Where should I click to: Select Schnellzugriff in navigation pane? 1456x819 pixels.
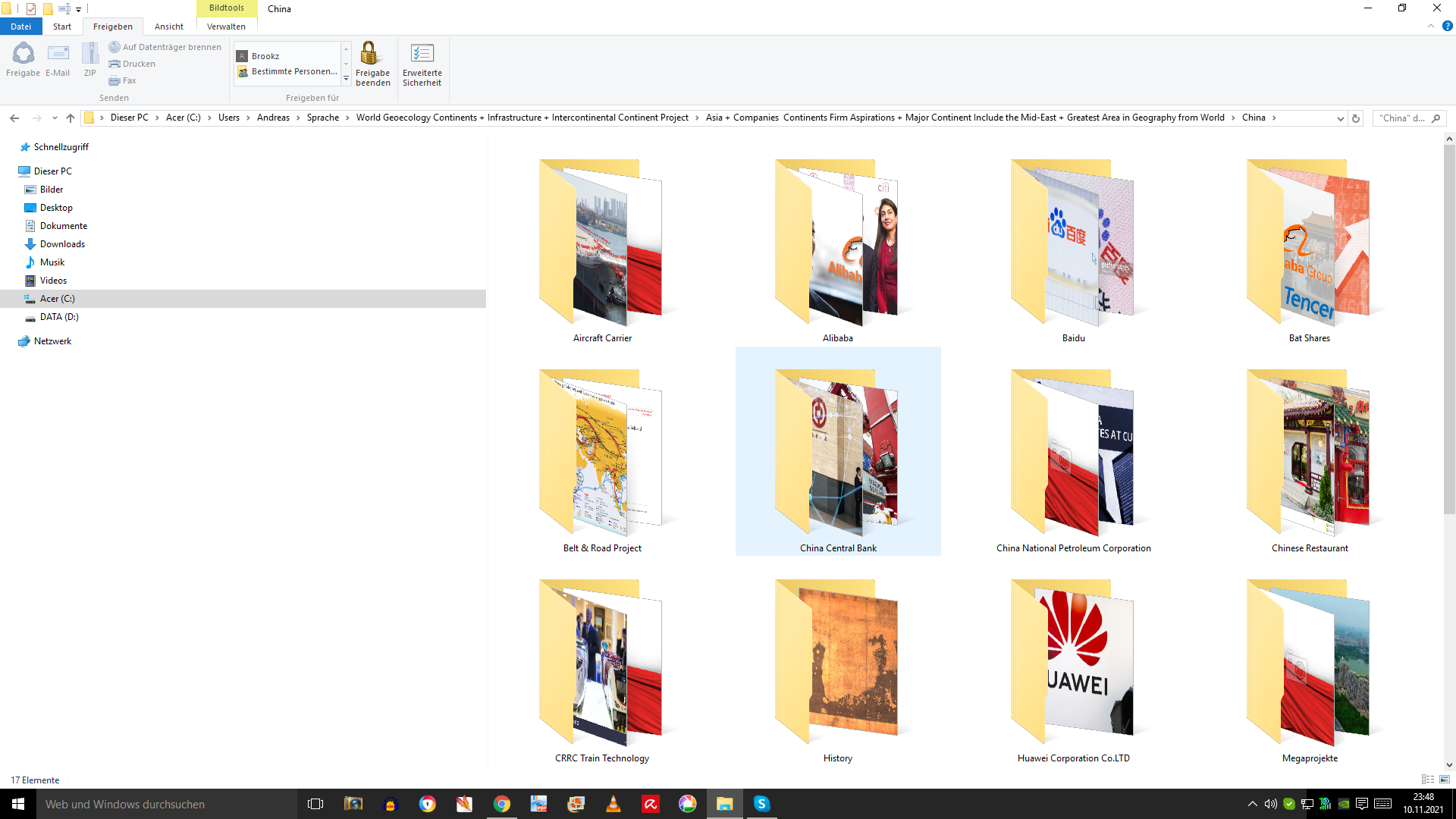tap(61, 147)
